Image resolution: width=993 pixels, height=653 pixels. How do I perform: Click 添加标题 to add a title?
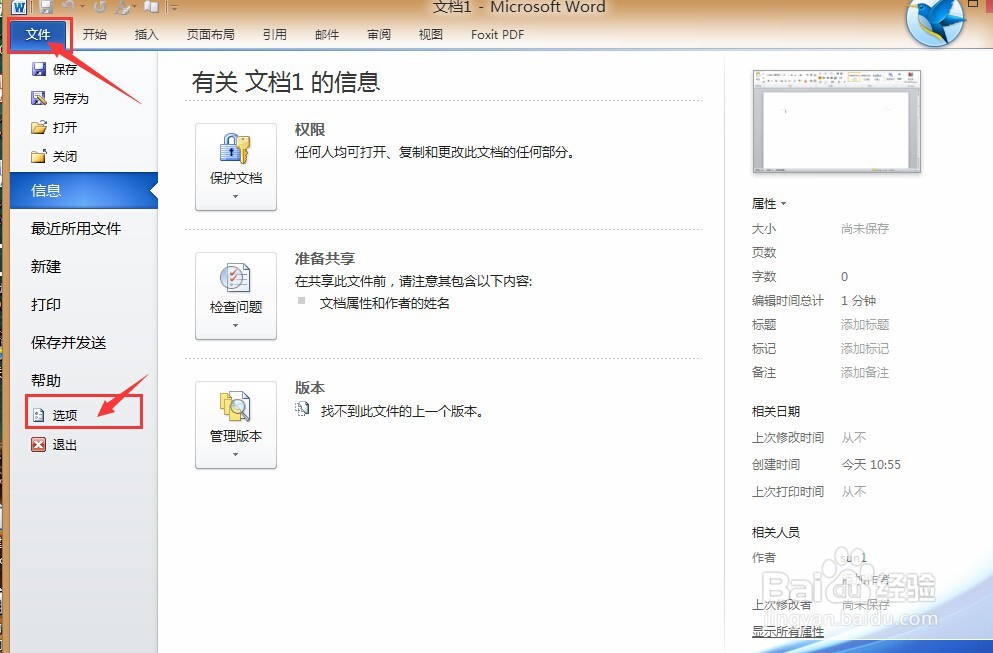tap(864, 324)
